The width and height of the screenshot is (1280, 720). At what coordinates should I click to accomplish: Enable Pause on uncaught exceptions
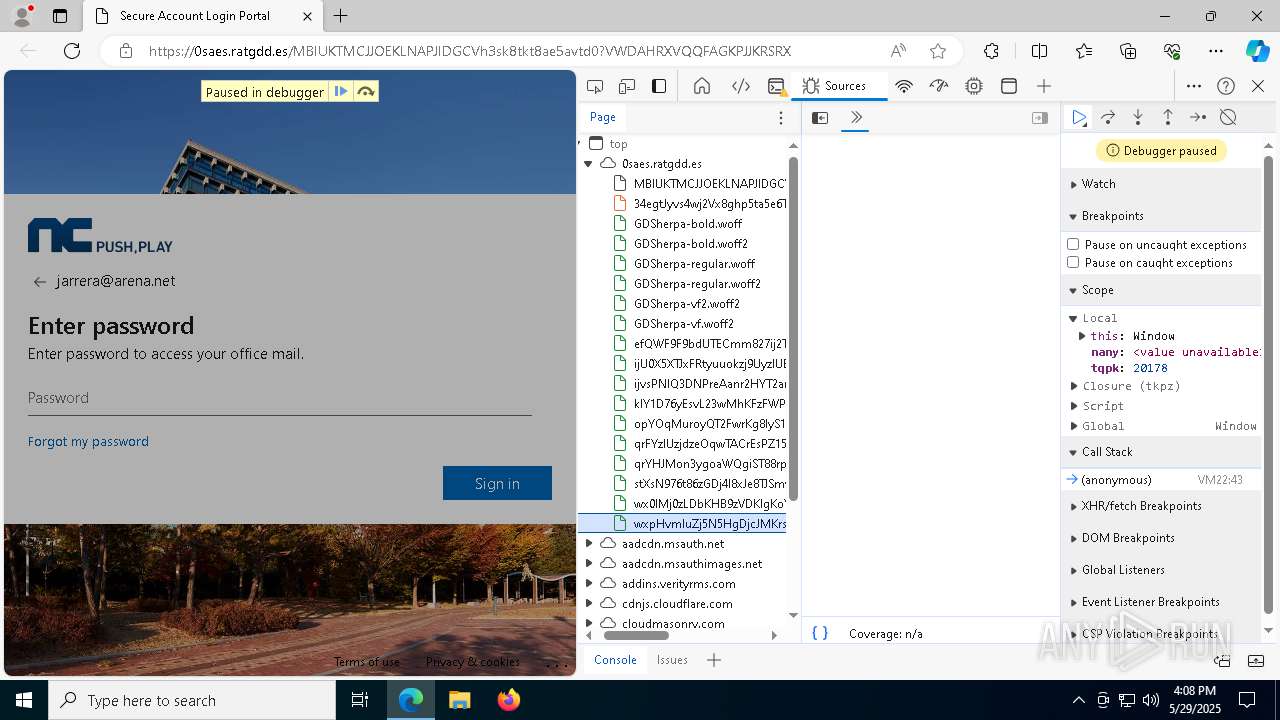click(x=1073, y=244)
